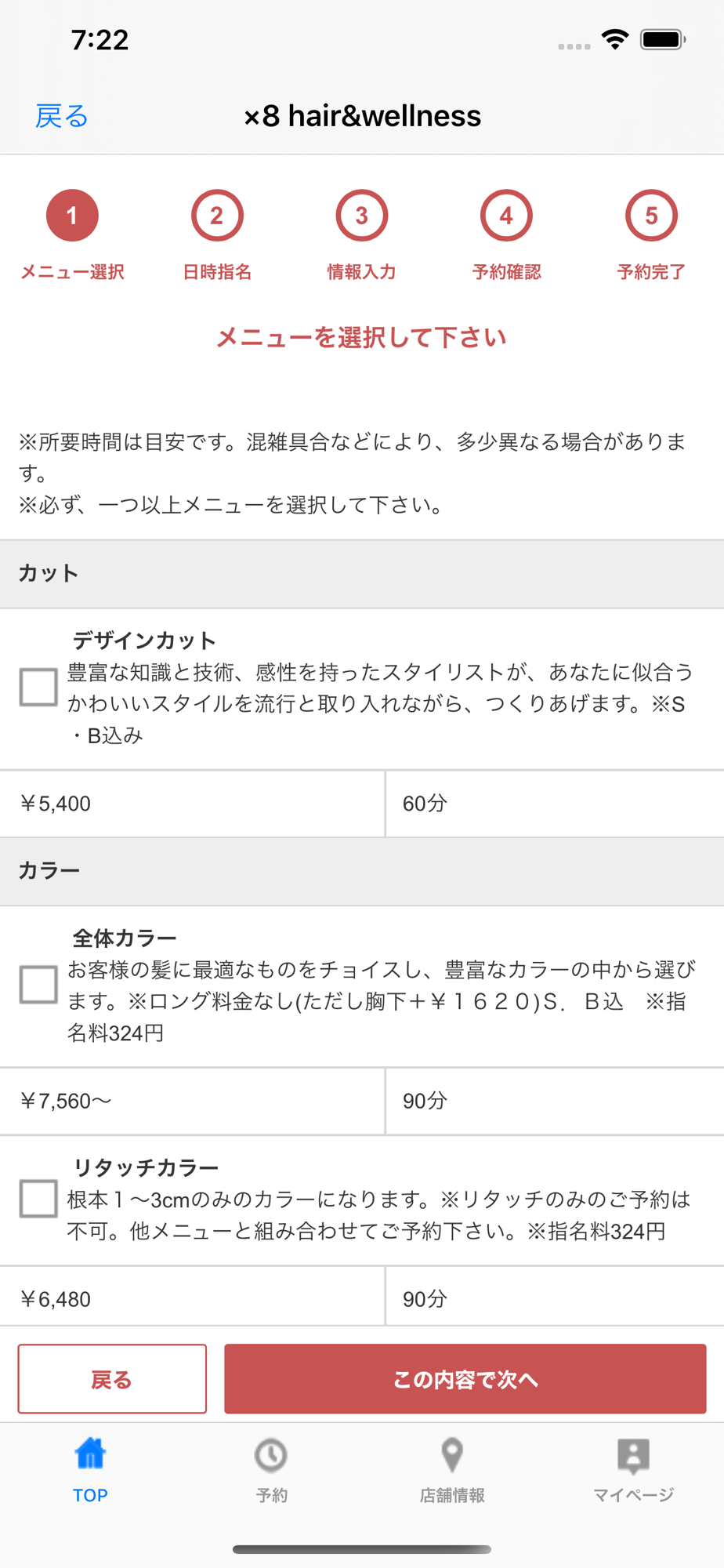
Task: Tap the red この内容で次へ button
Action: tap(465, 1379)
